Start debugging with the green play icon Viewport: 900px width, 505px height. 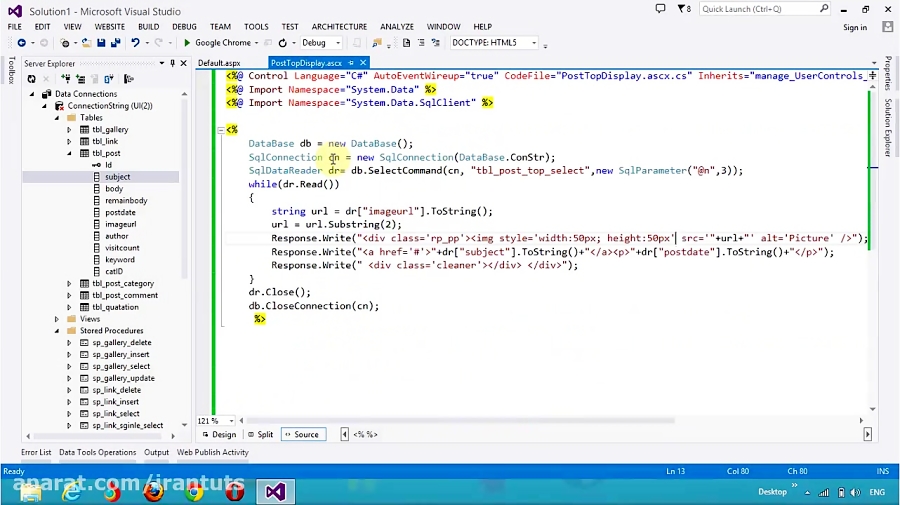click(186, 43)
